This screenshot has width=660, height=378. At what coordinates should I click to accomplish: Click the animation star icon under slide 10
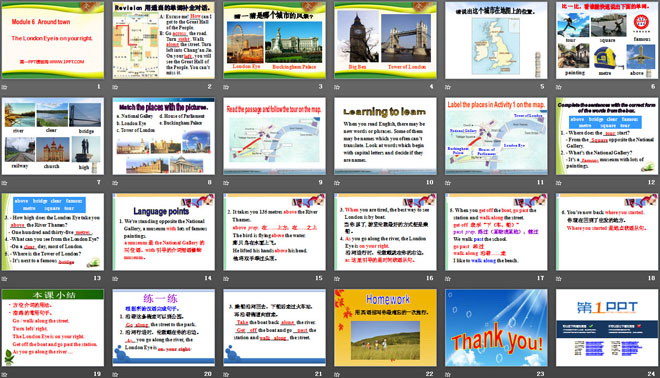tap(337, 183)
